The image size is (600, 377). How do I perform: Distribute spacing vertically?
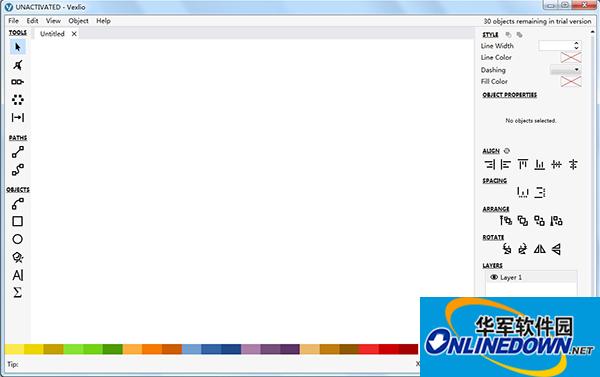coord(540,192)
